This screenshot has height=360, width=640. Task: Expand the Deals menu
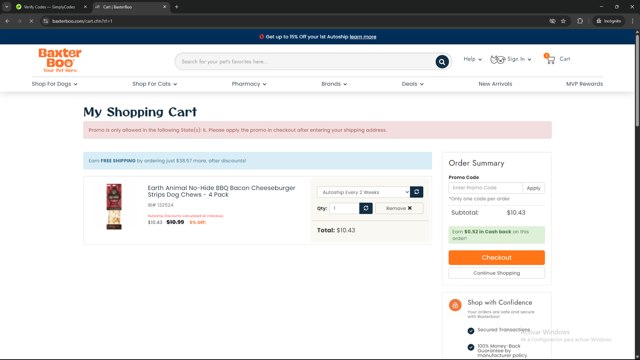point(412,84)
